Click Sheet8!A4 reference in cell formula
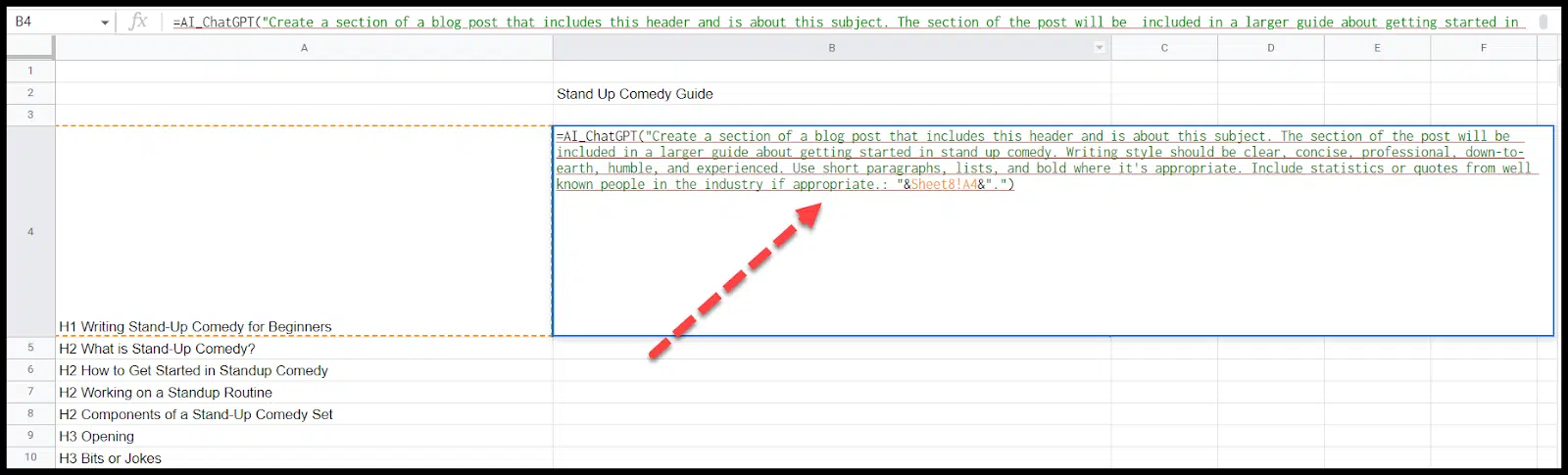 point(944,184)
